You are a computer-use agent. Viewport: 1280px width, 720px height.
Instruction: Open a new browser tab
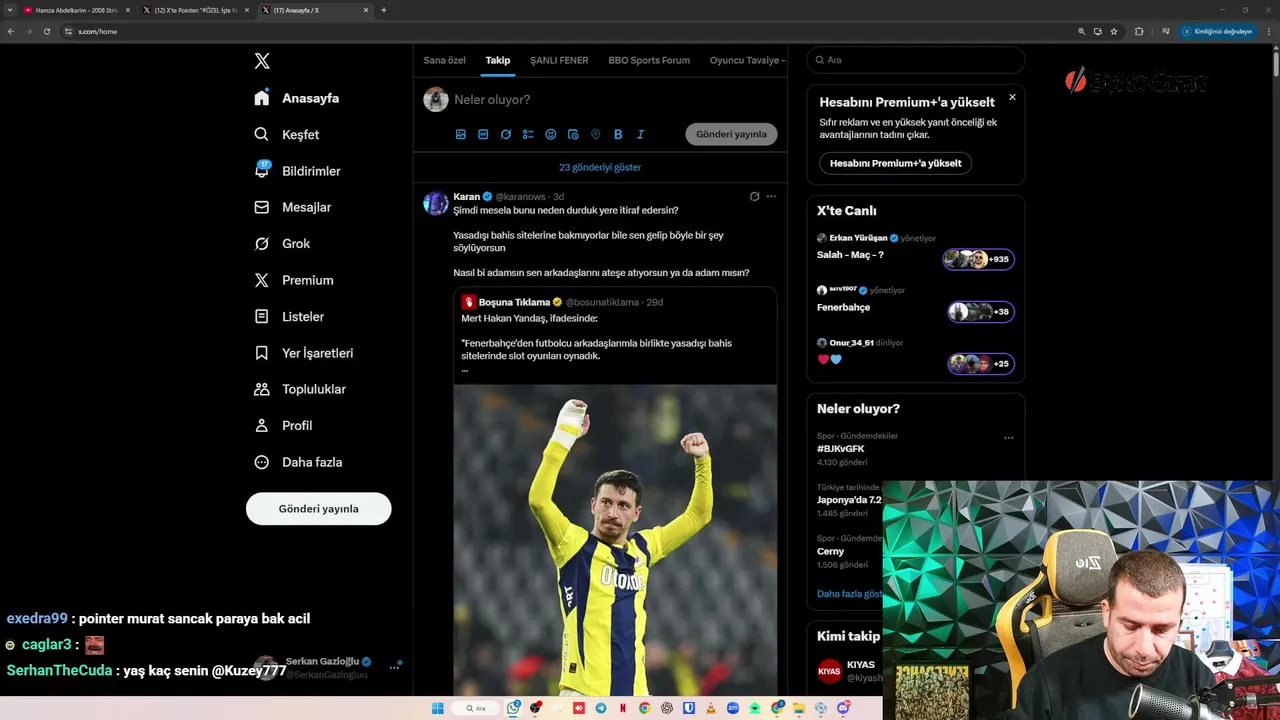click(x=384, y=10)
